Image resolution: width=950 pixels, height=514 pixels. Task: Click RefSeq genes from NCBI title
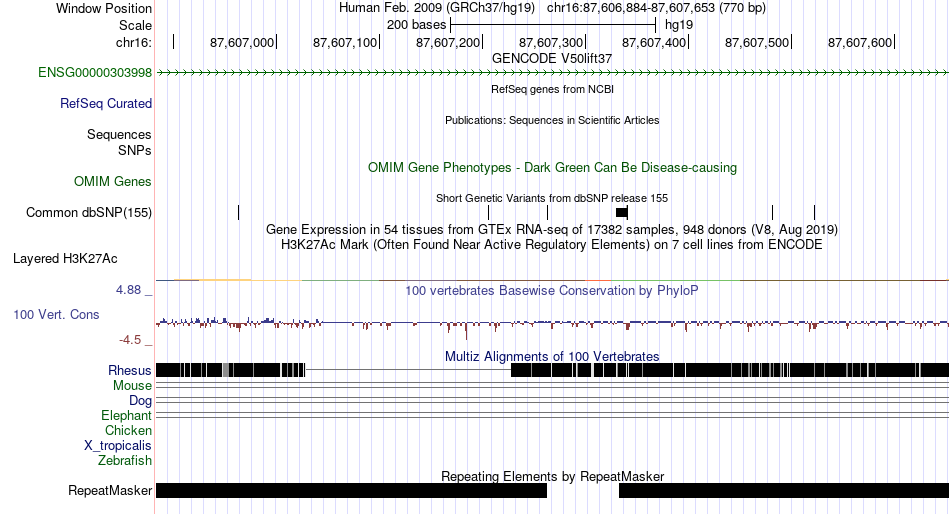pyautogui.click(x=553, y=89)
